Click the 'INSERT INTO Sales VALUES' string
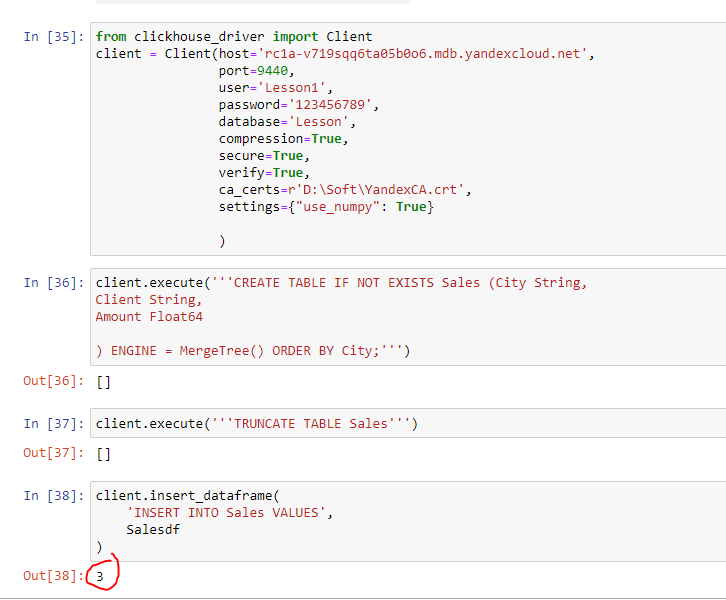Screen dimensions: 726x600 pyautogui.click(x=226, y=513)
